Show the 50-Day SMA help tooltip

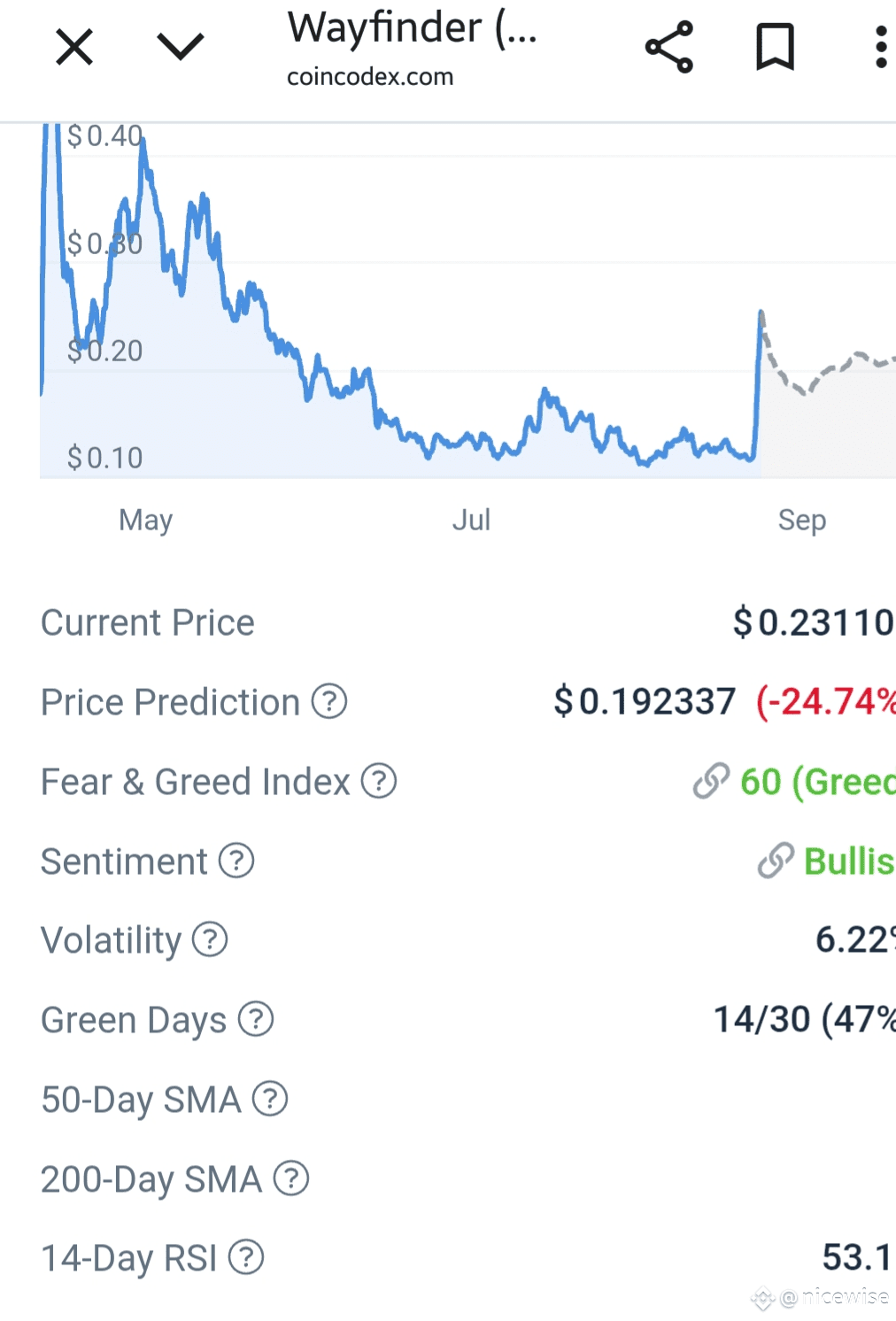point(270,1099)
